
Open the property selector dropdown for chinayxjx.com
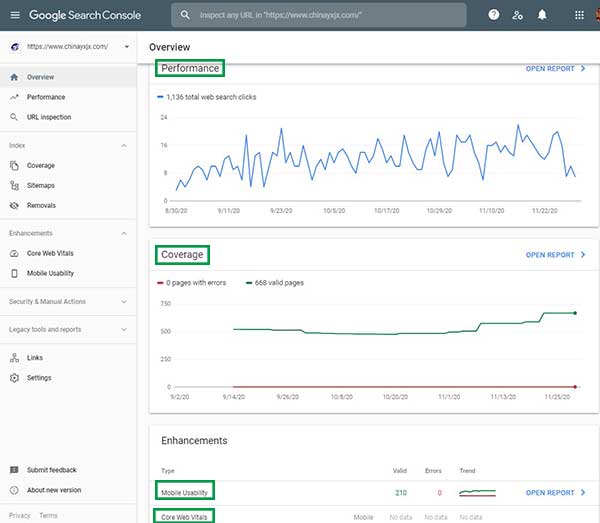point(68,47)
